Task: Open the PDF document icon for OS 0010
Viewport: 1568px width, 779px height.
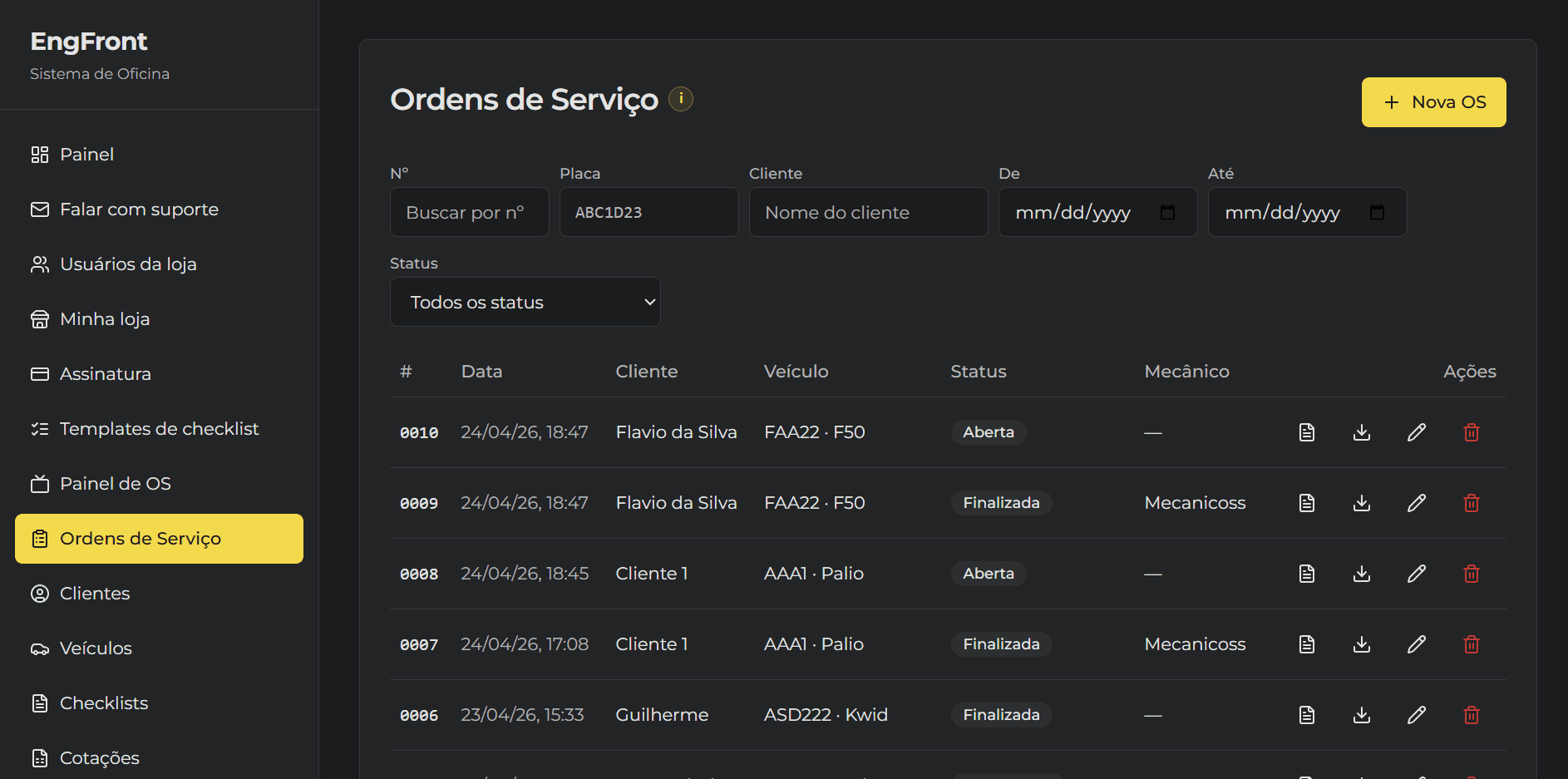Action: pyautogui.click(x=1306, y=432)
